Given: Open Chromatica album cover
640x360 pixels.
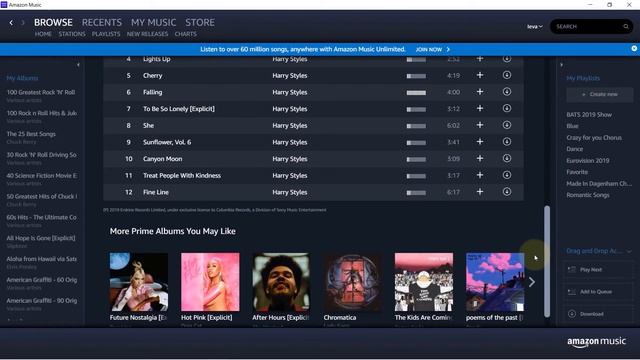Looking at the screenshot, I should [353, 282].
